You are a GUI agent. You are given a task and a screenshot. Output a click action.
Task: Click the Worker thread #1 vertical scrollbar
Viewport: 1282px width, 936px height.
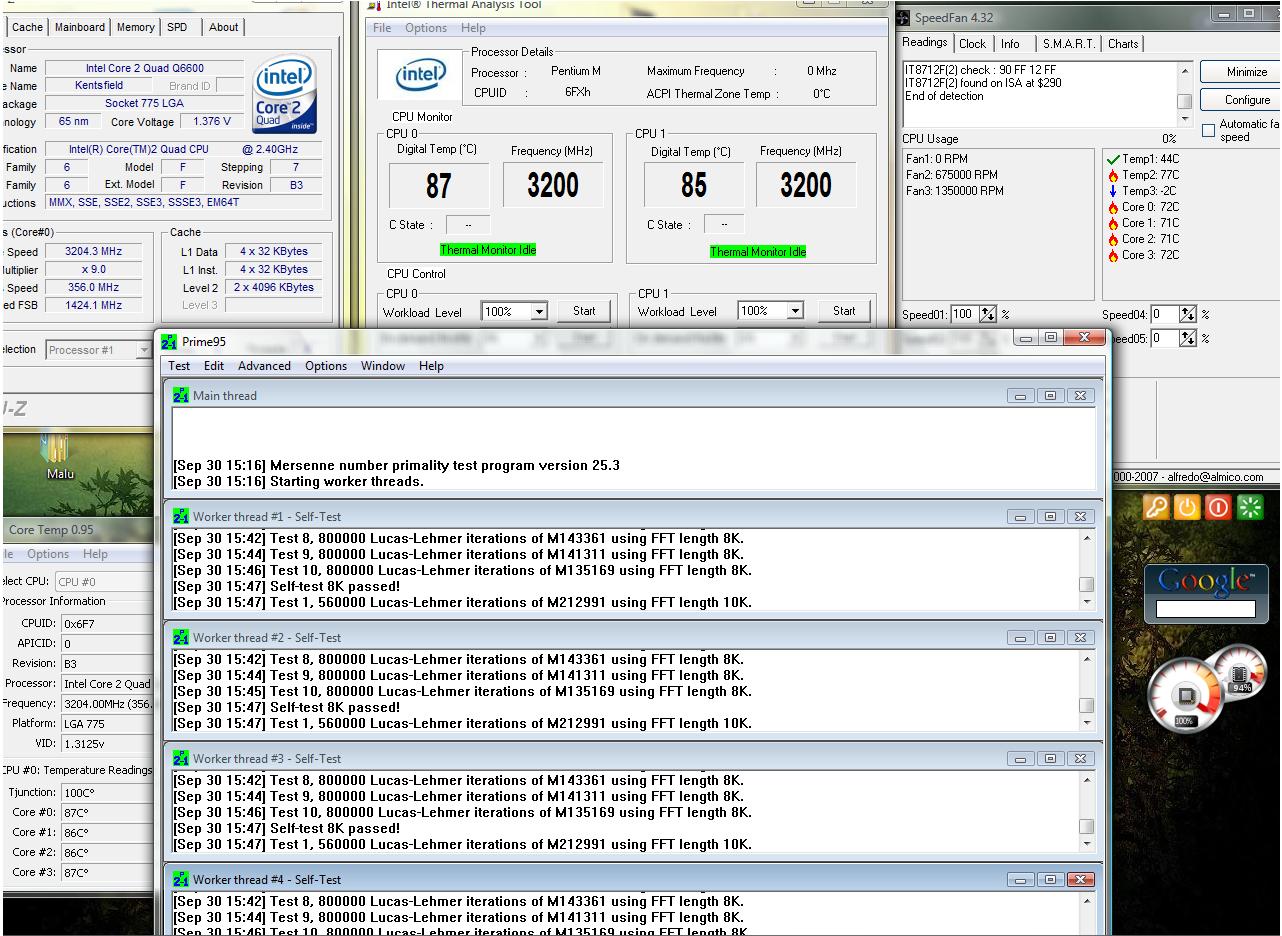1087,570
